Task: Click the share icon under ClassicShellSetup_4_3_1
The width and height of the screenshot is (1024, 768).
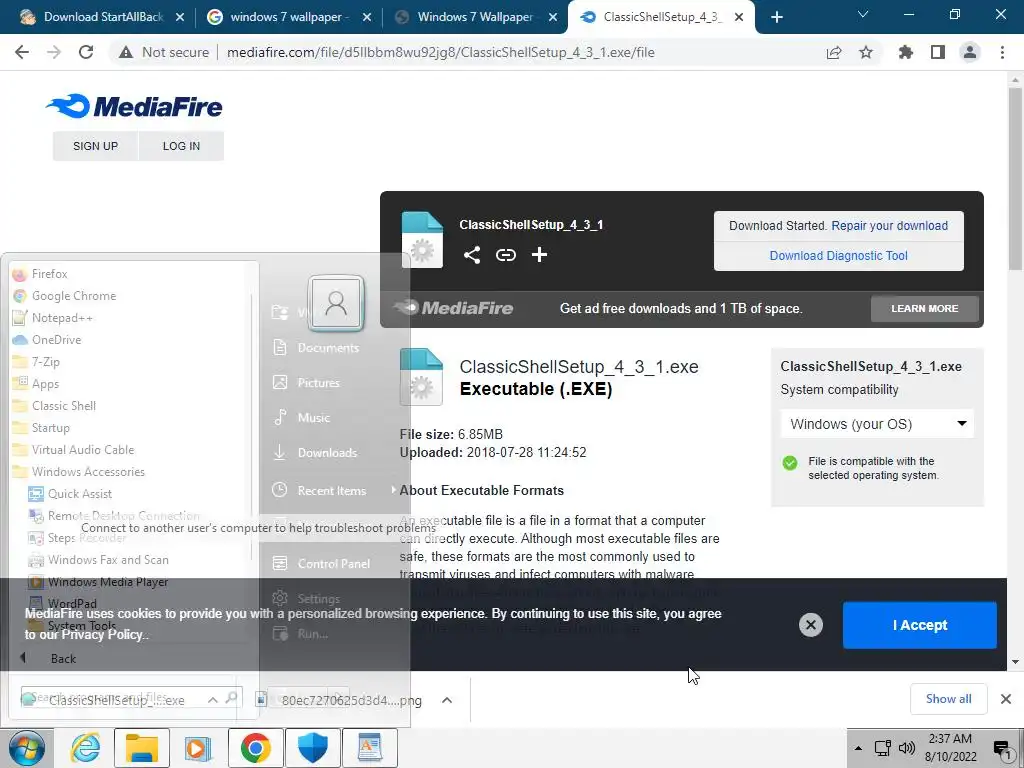Action: coord(472,255)
